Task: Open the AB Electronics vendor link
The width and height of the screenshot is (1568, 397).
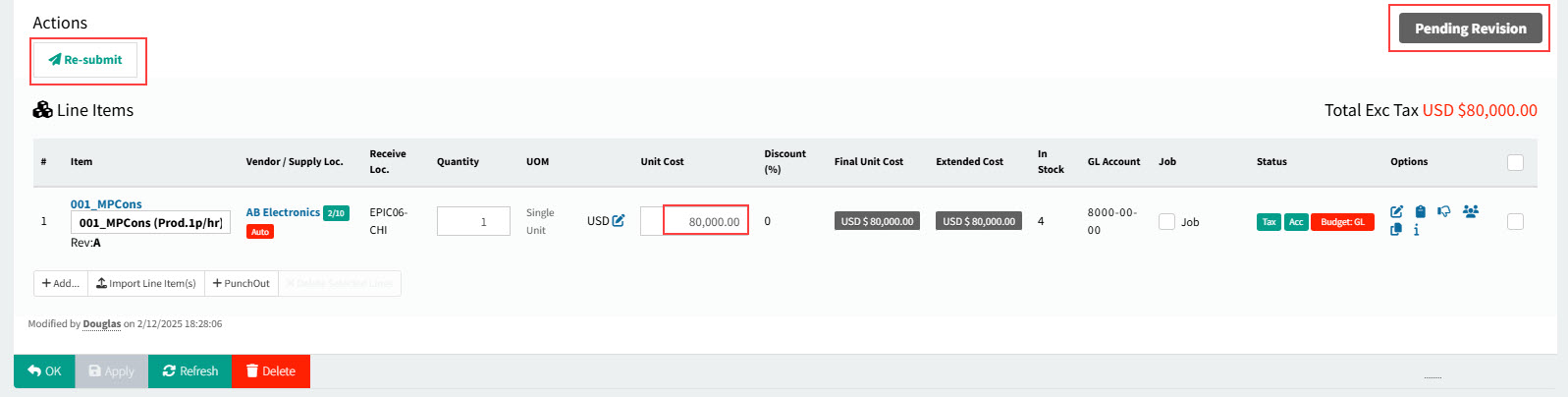Action: (283, 212)
